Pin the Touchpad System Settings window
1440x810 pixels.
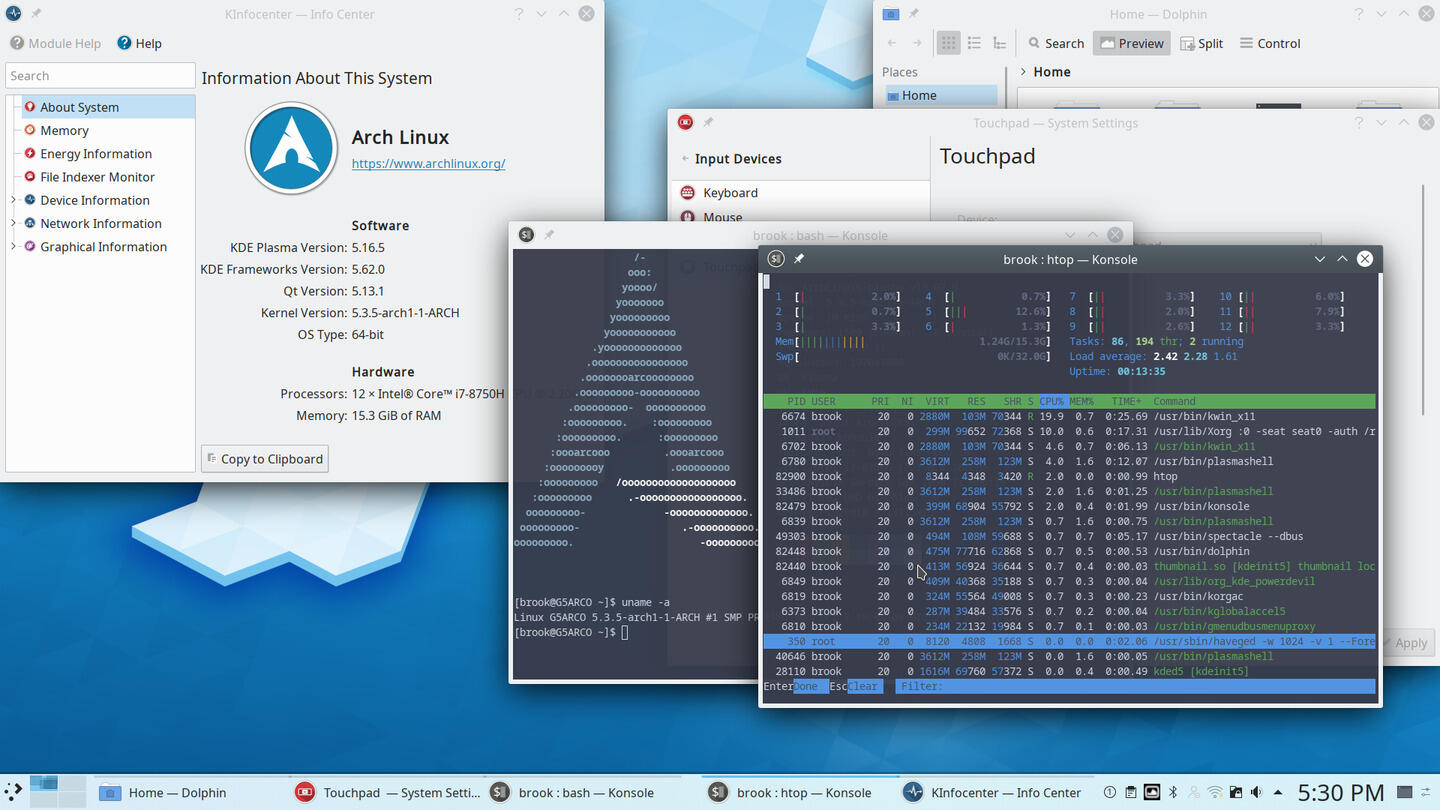point(708,122)
